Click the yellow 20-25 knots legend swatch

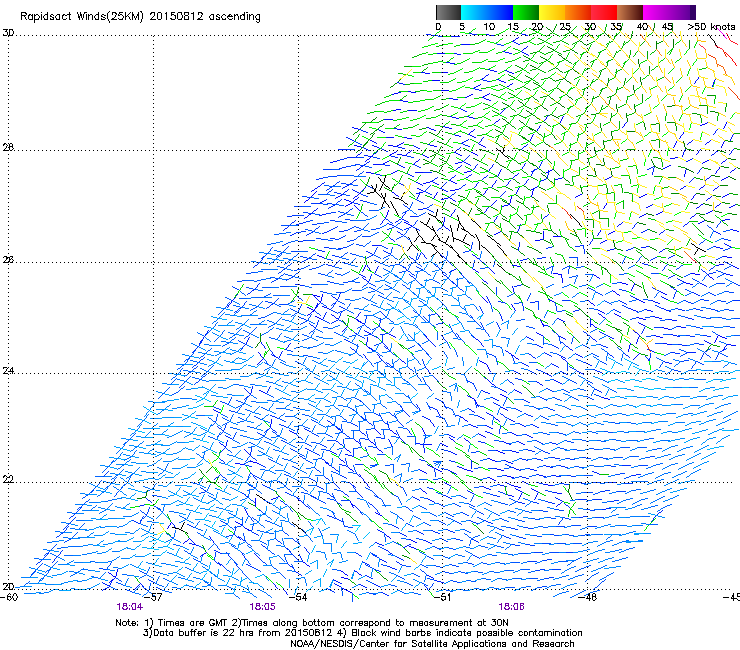pyautogui.click(x=552, y=12)
